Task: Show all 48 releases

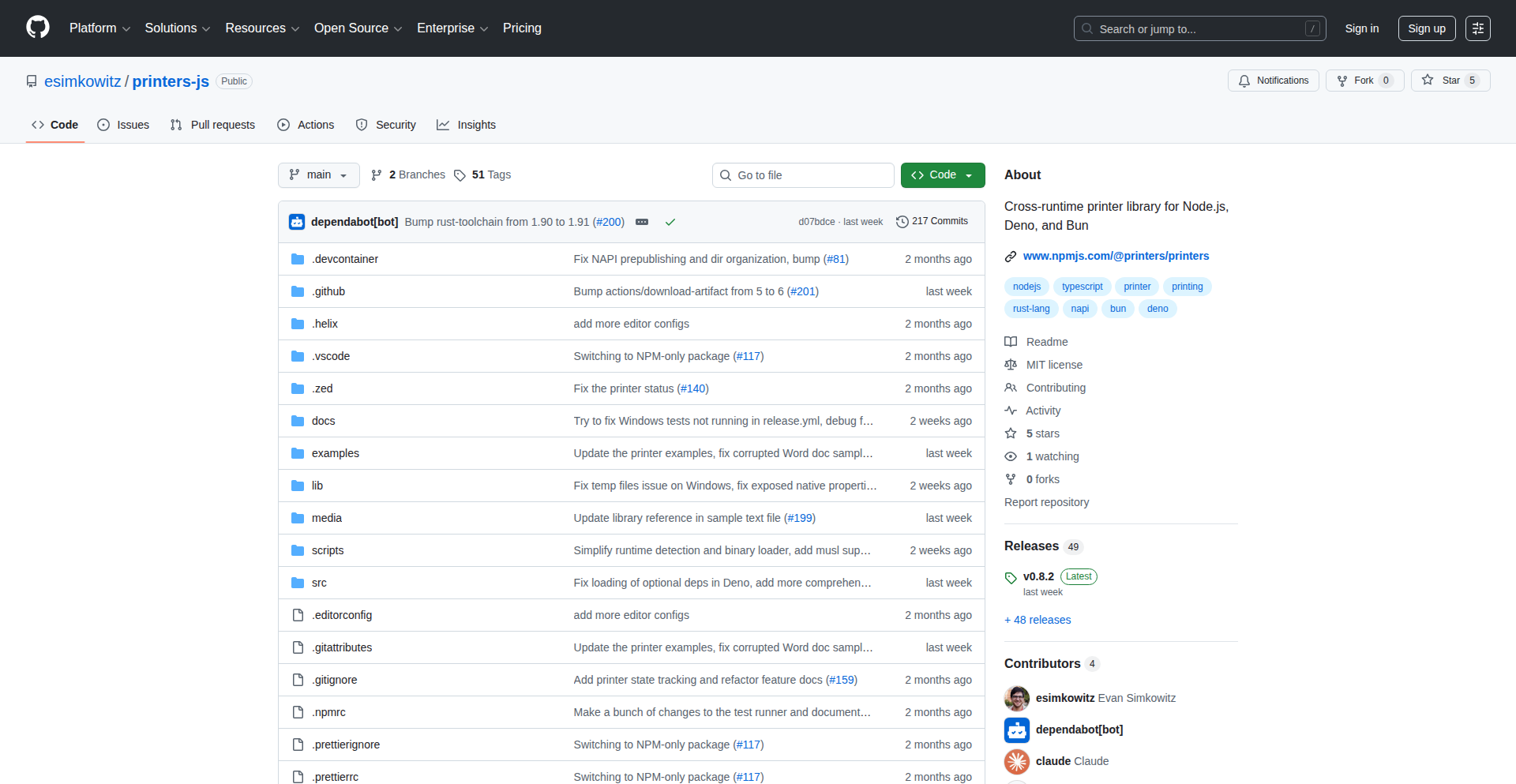Action: (x=1038, y=620)
